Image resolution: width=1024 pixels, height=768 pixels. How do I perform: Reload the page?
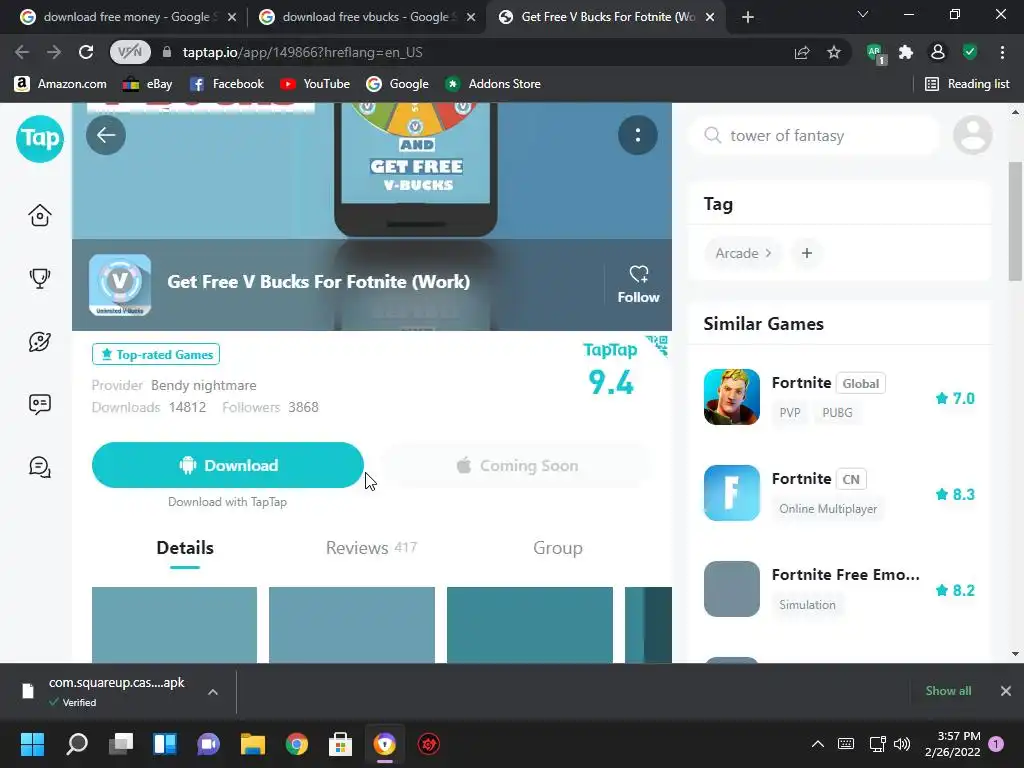(x=86, y=52)
